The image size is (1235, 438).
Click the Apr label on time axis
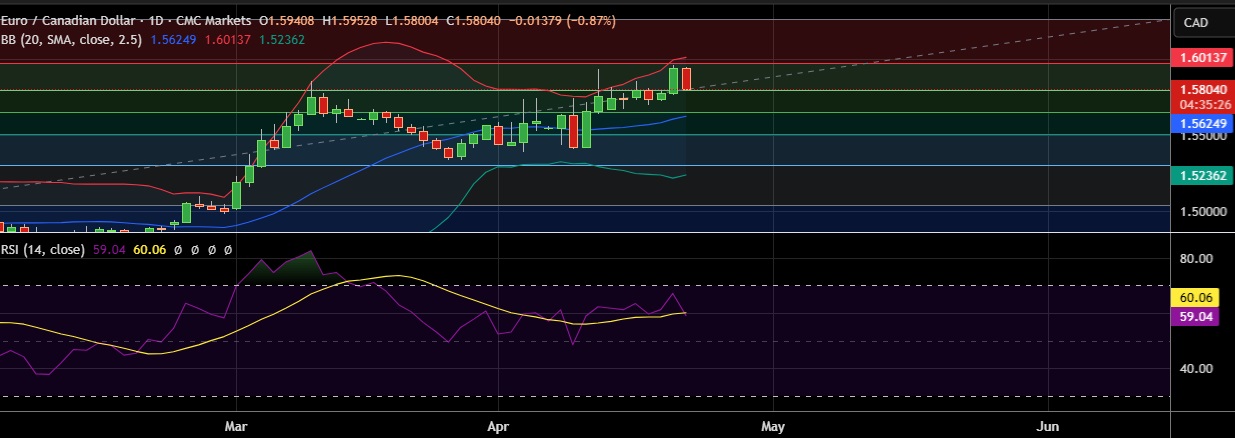tap(496, 425)
